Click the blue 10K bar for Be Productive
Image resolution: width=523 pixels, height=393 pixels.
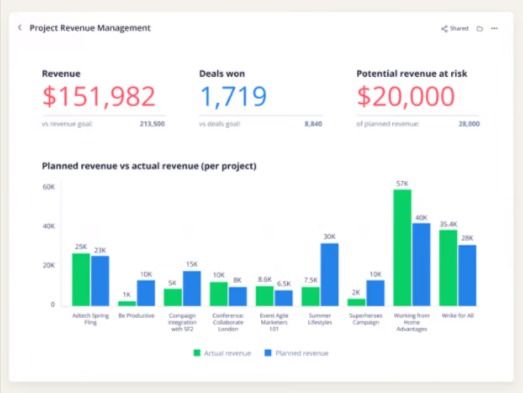[146, 293]
